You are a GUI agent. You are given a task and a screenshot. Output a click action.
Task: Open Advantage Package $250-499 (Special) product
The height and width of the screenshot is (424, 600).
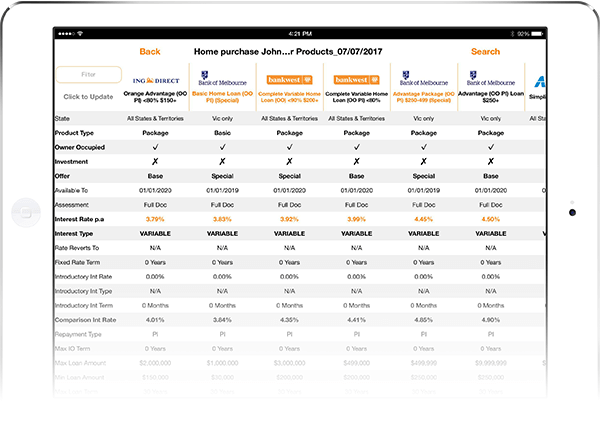pos(424,97)
